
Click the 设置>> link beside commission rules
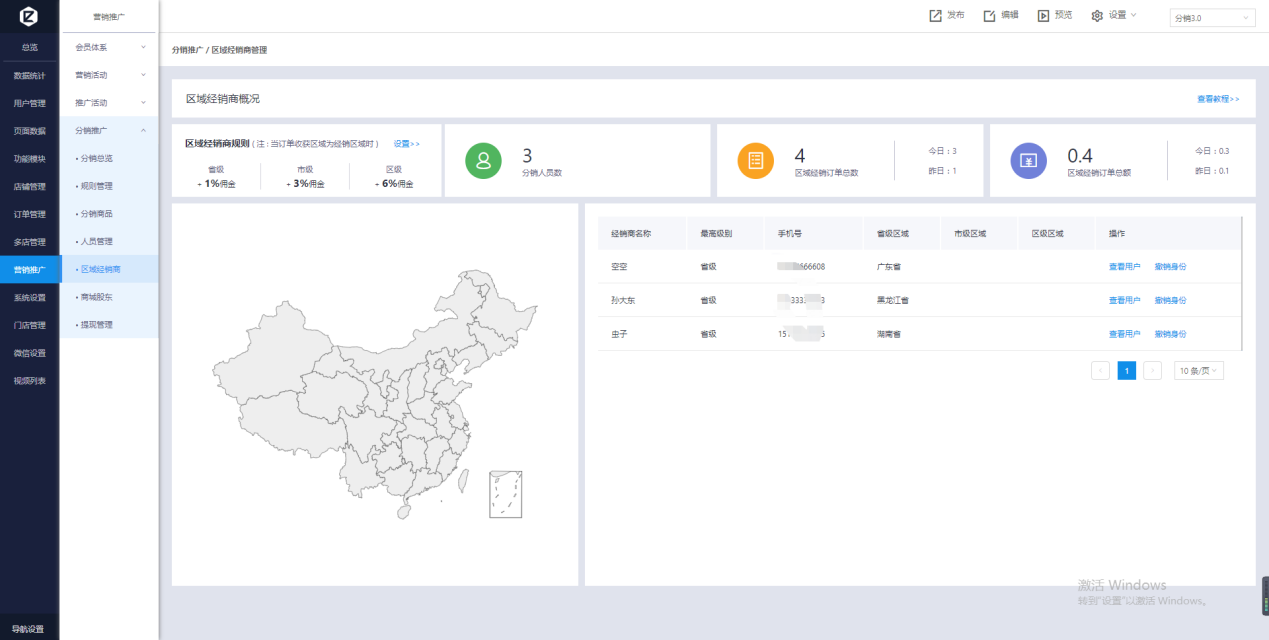(x=406, y=144)
